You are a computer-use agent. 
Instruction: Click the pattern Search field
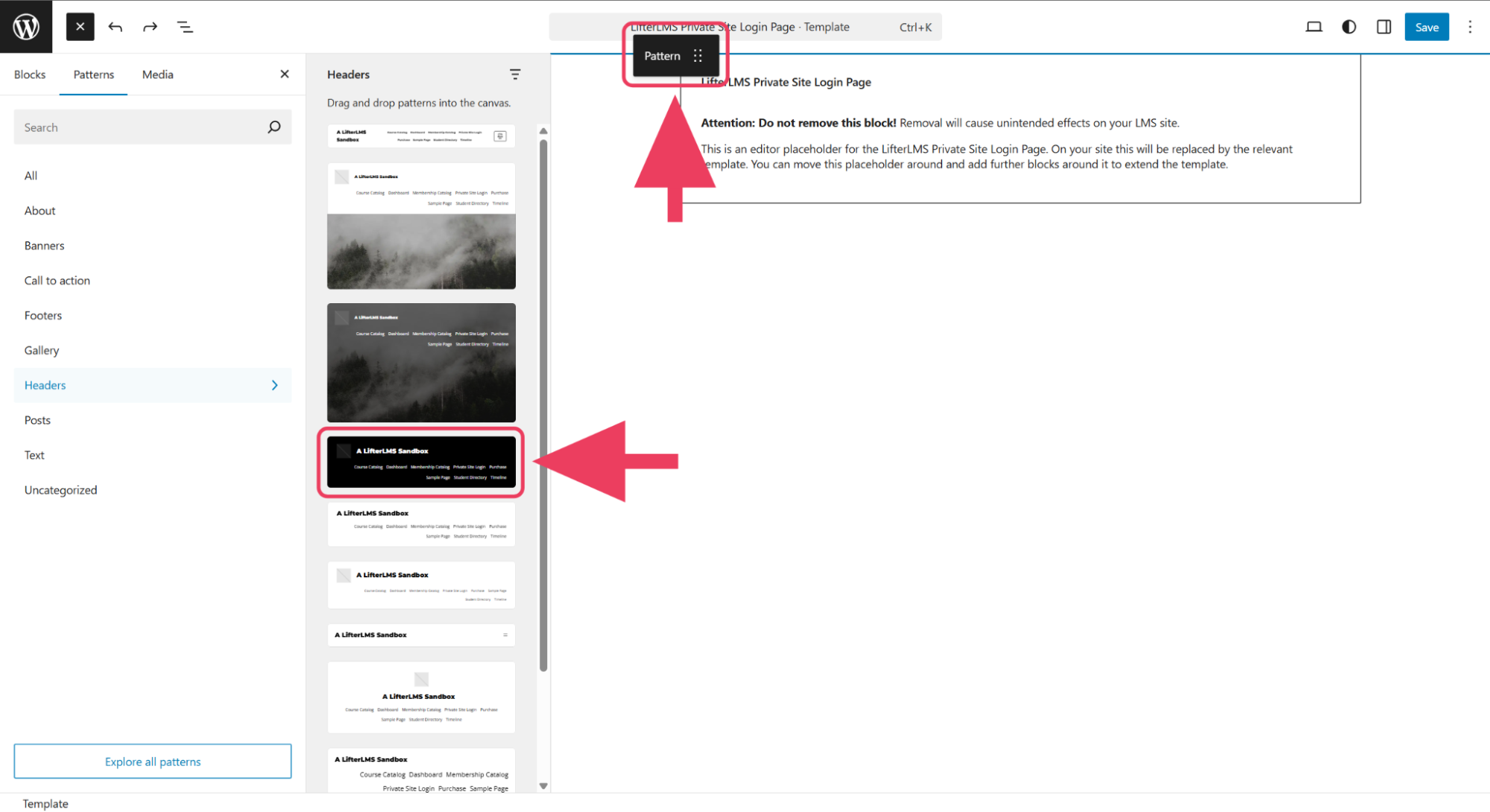point(142,127)
